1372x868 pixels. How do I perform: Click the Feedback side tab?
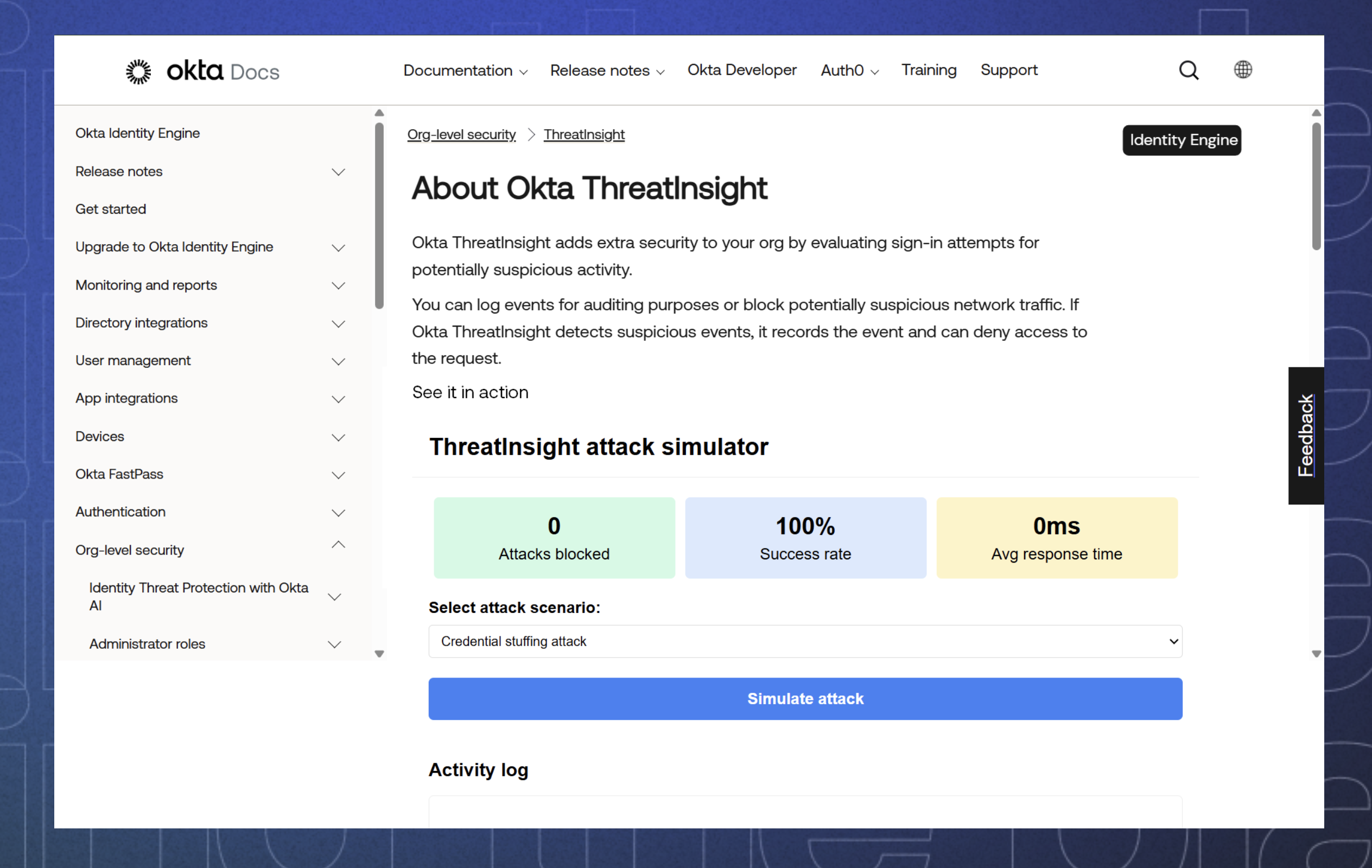pyautogui.click(x=1305, y=436)
